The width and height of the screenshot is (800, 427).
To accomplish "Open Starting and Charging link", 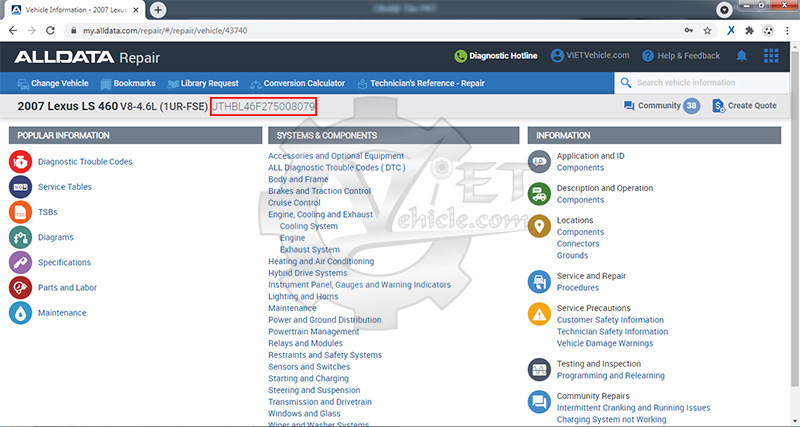I will [309, 379].
